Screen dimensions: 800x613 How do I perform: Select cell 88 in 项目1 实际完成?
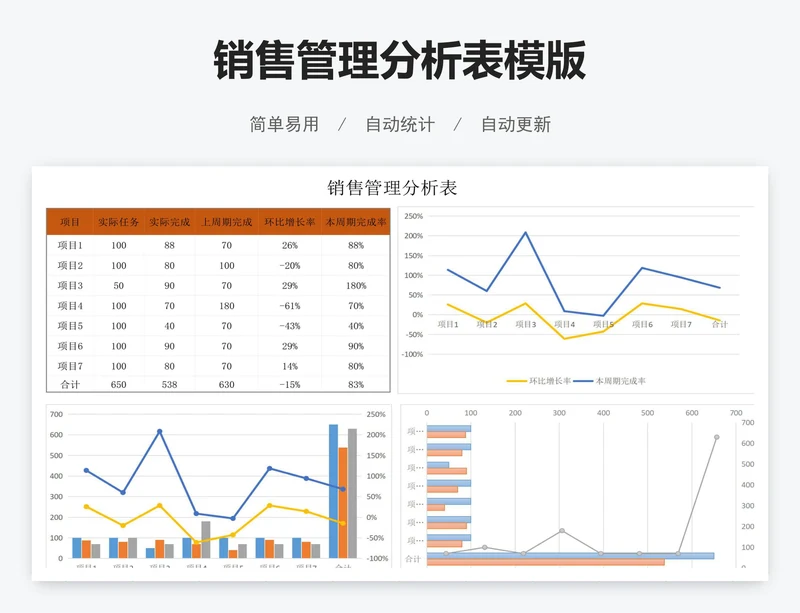169,246
